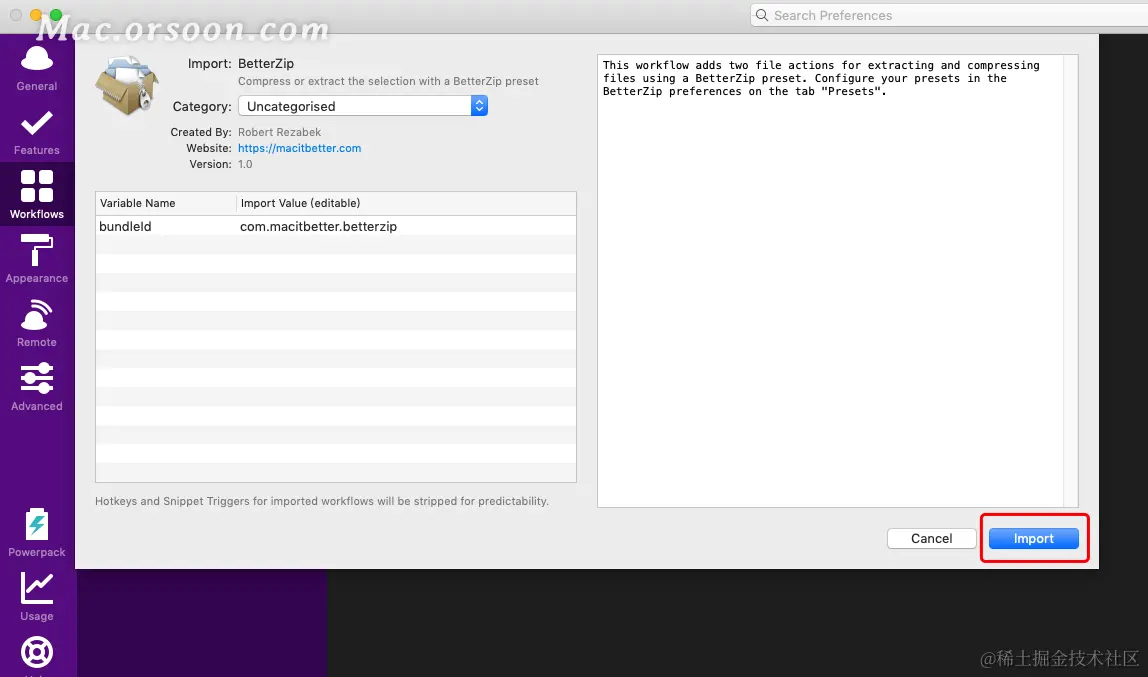Open the macitbetter.com website link

tap(299, 148)
